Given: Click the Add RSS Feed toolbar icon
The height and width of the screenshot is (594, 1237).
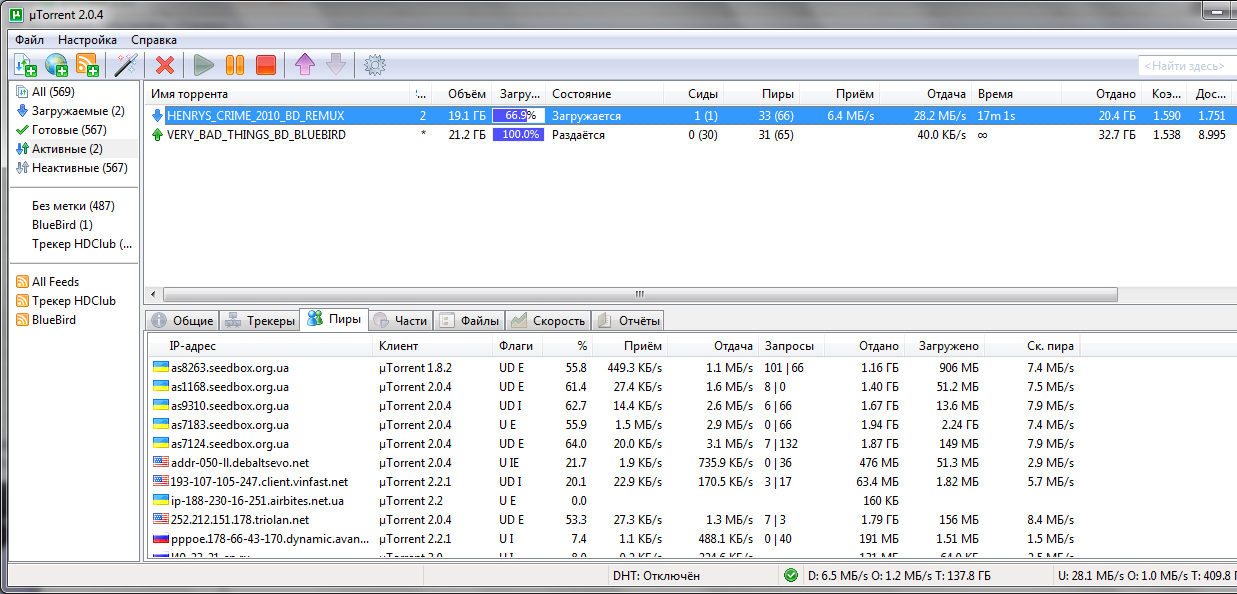Looking at the screenshot, I should pyautogui.click(x=88, y=65).
